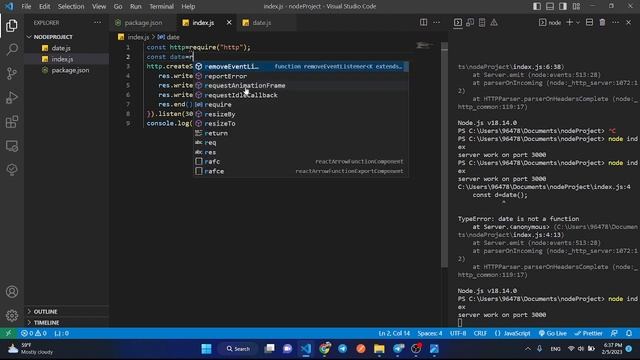The image size is (640, 360).
Task: Open the Go menu
Action: (118, 6)
